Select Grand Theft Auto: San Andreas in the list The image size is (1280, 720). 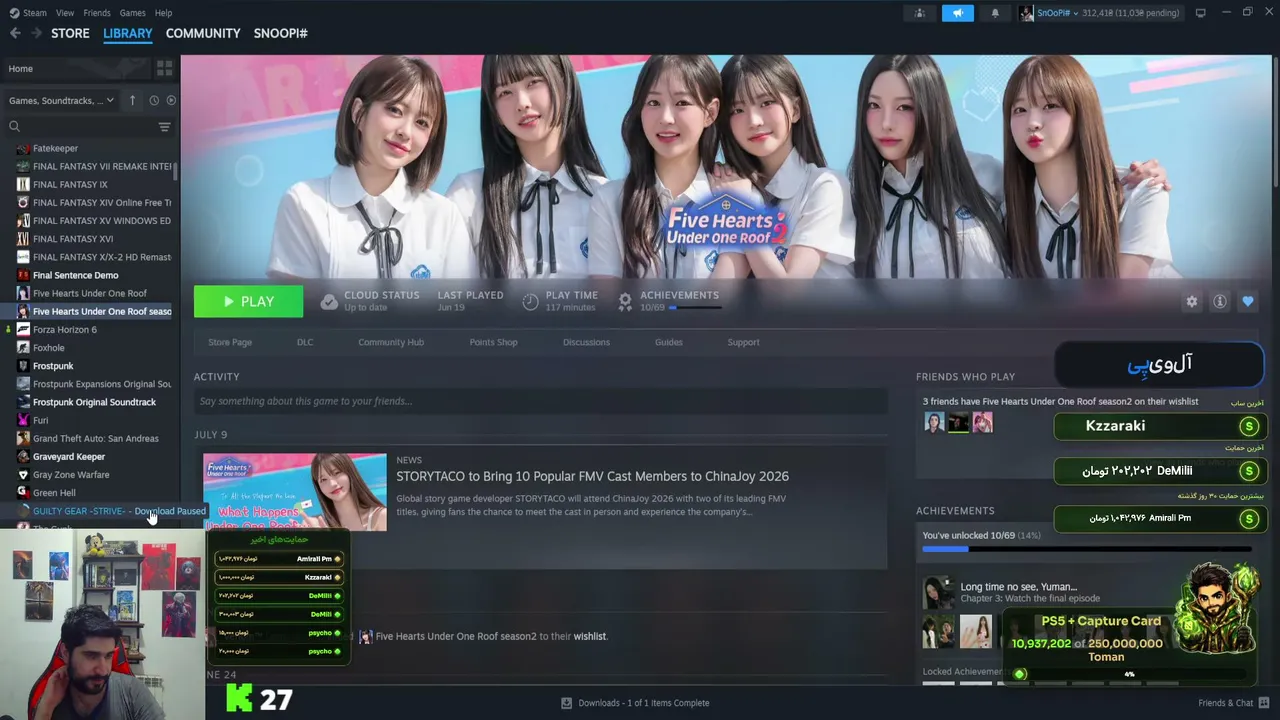pyautogui.click(x=95, y=438)
